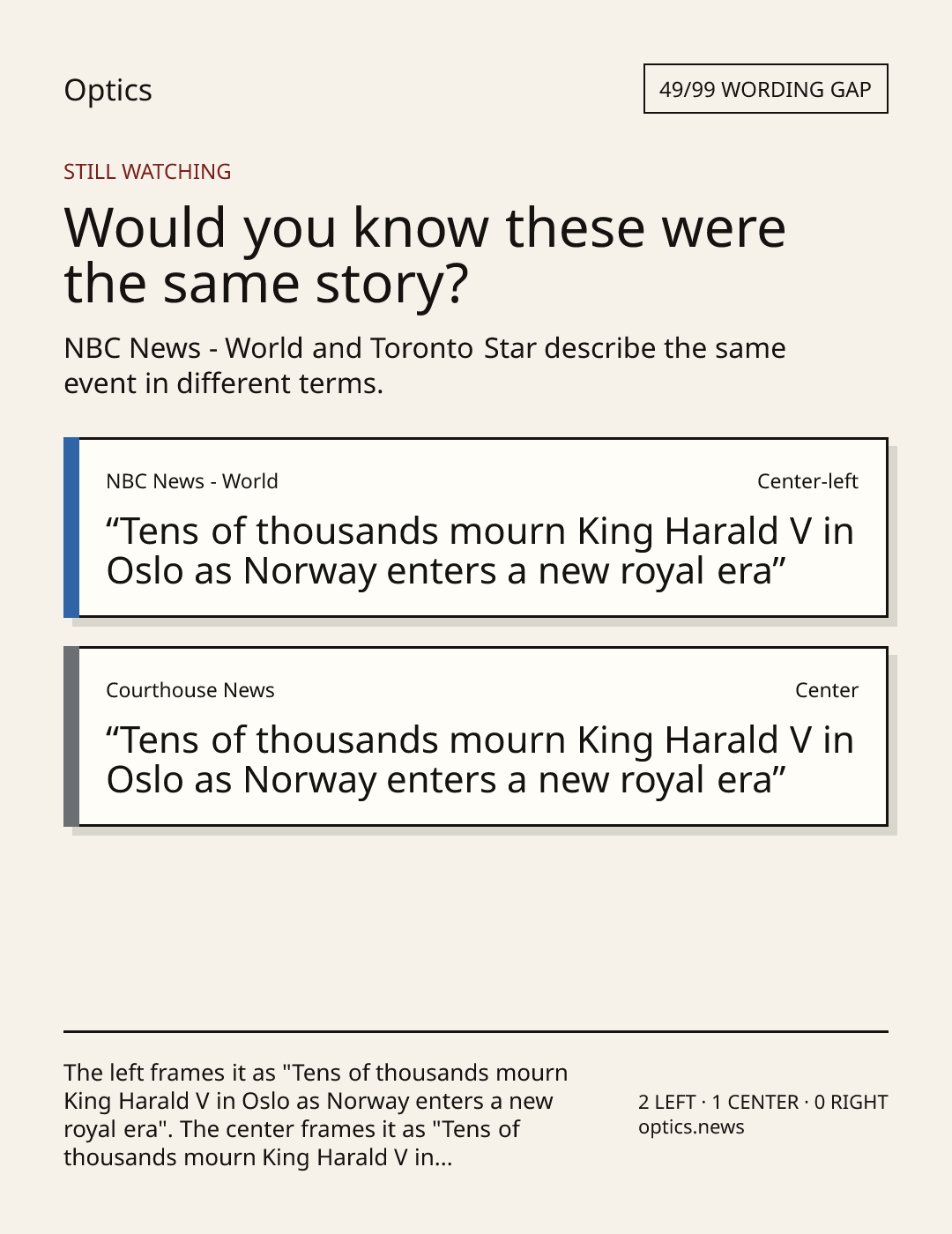Open the Courthouse News headline card
Image resolution: width=952 pixels, height=1234 pixels.
pos(475,736)
